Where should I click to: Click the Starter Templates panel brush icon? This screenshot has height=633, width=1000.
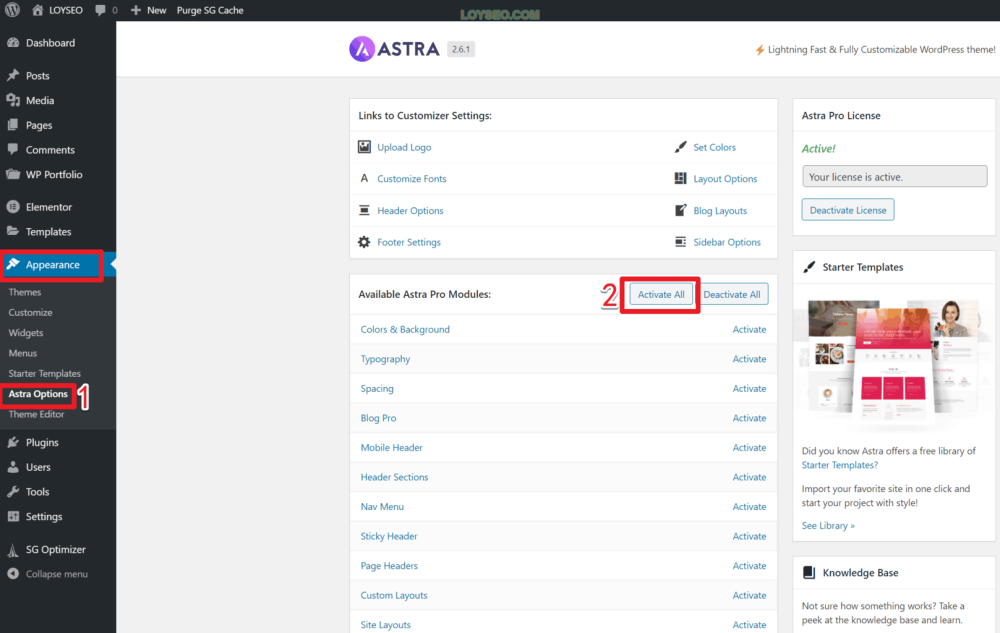pos(809,267)
